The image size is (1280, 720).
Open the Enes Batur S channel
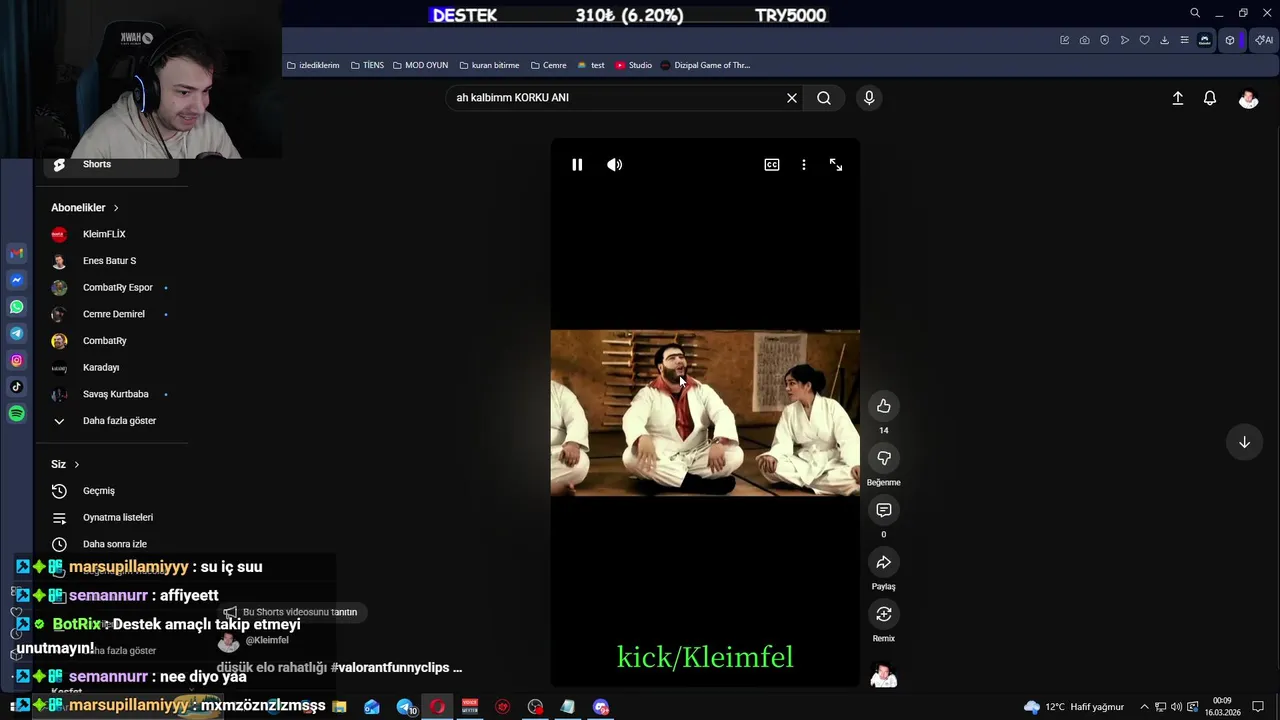(109, 261)
